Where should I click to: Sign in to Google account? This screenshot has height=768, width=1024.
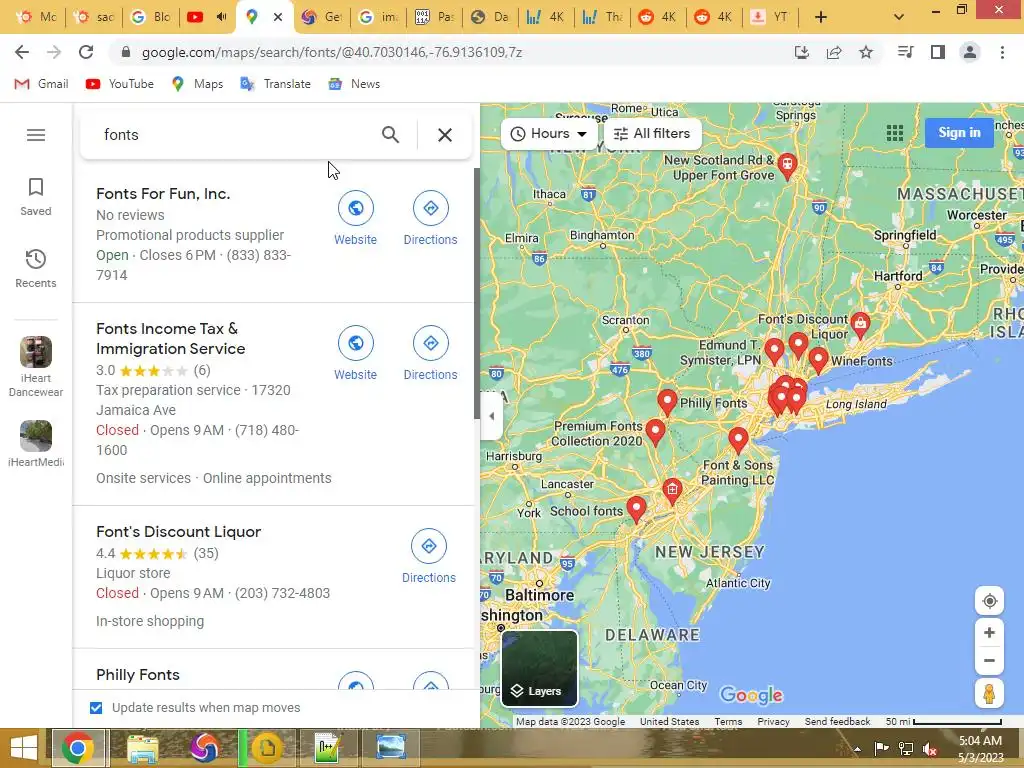pos(959,133)
